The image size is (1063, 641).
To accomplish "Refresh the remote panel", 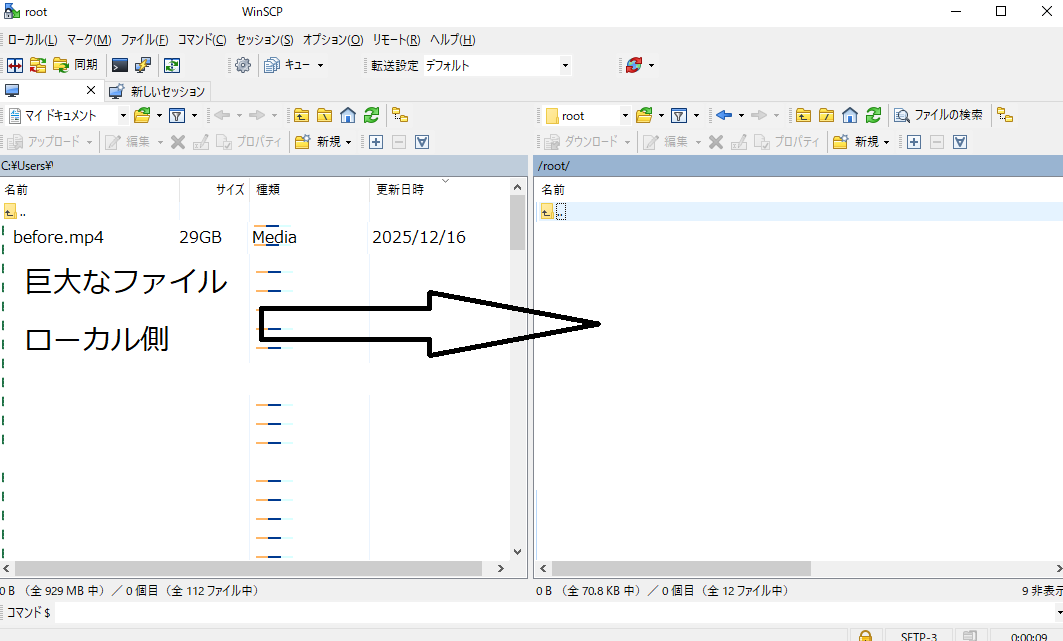I will click(873, 116).
